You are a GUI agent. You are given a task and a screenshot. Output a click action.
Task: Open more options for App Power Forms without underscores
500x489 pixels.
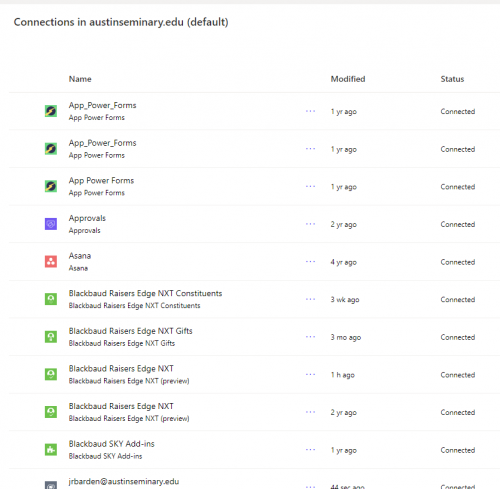[x=310, y=186]
